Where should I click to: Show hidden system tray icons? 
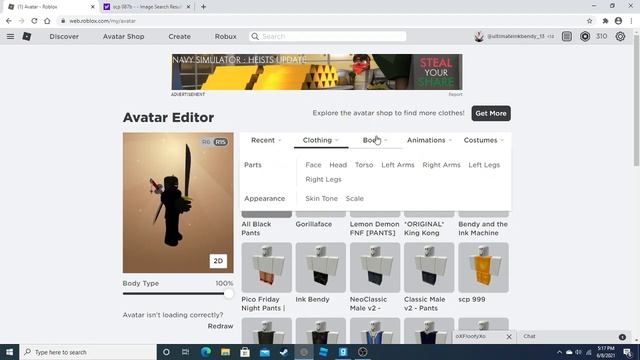pyautogui.click(x=559, y=352)
